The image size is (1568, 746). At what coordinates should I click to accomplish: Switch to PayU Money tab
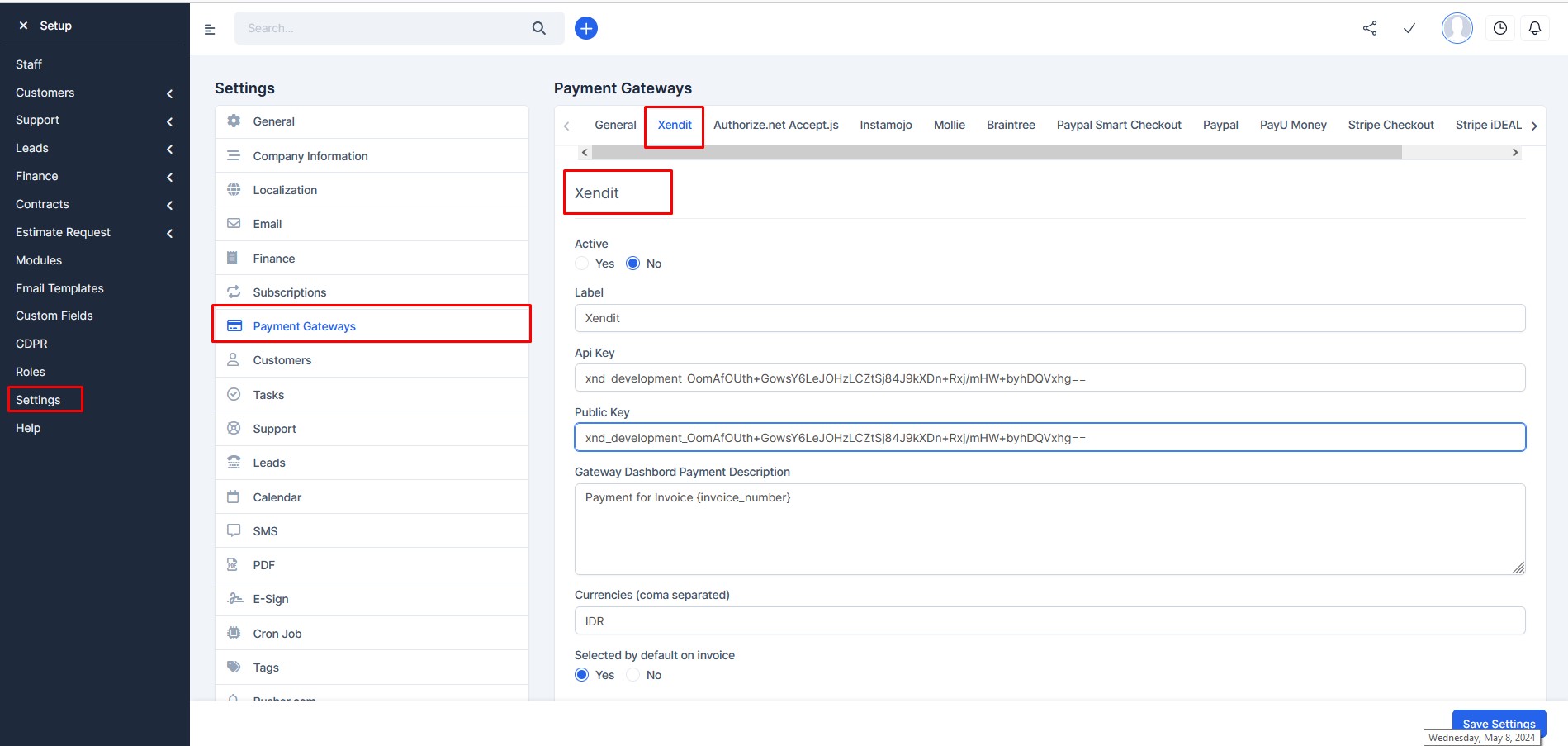point(1293,125)
